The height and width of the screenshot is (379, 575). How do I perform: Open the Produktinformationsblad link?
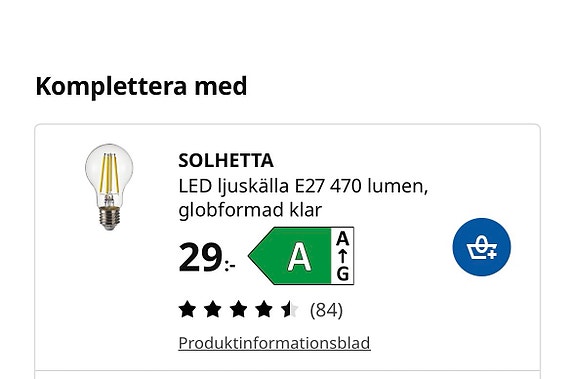click(x=274, y=343)
